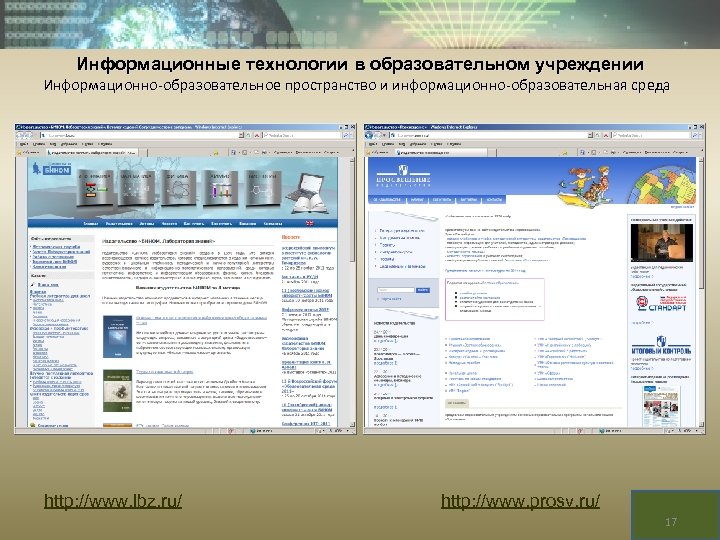Screen dimensions: 720x540
Task: Open the green book cover on БИНОМ site
Action: [117, 390]
